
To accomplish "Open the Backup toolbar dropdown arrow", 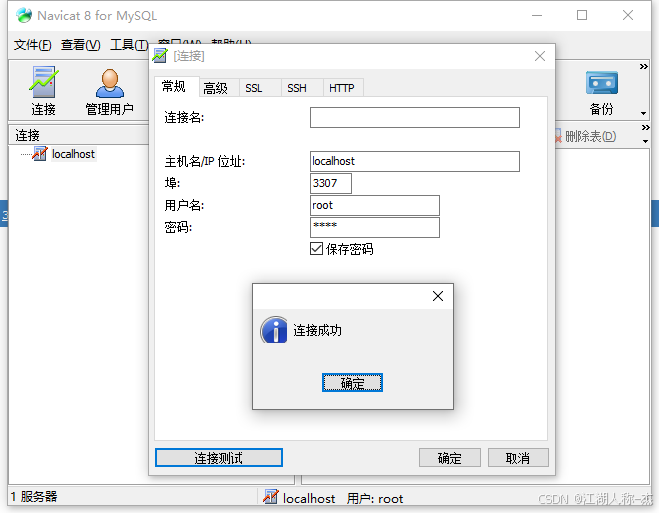I will tap(643, 113).
